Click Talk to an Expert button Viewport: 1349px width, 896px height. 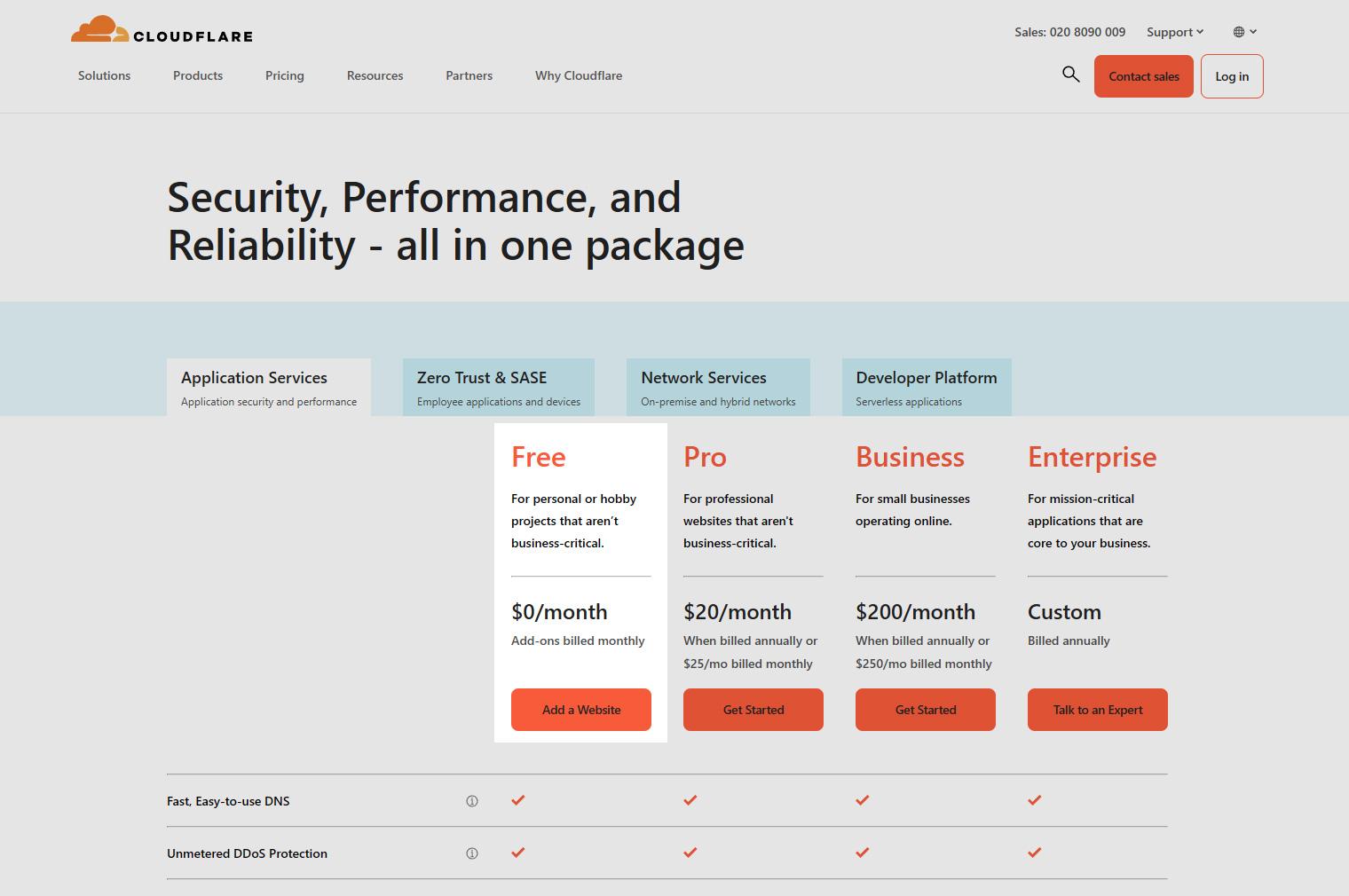pyautogui.click(x=1097, y=710)
